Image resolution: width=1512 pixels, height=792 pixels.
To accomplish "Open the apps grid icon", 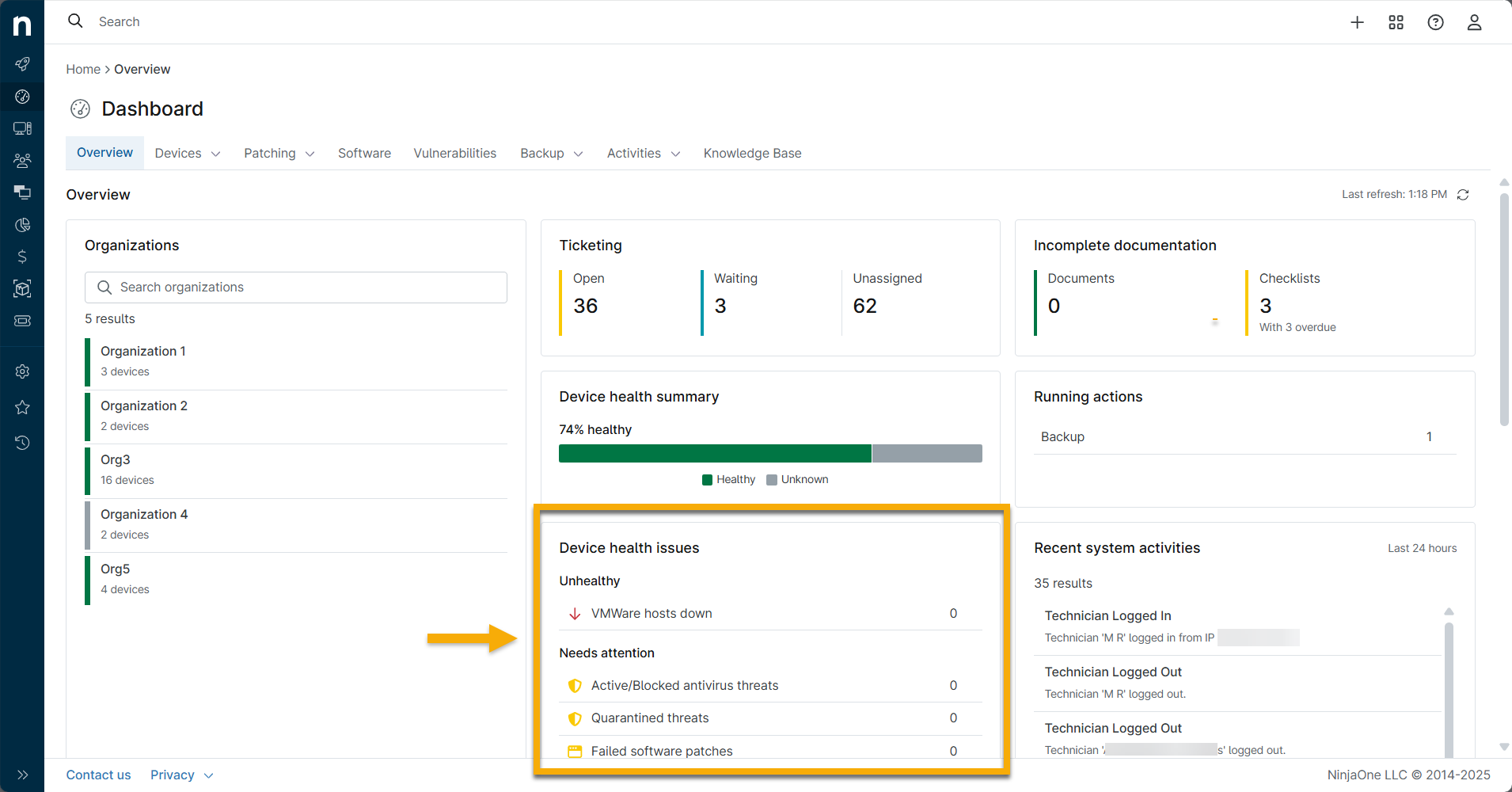I will 1396,22.
